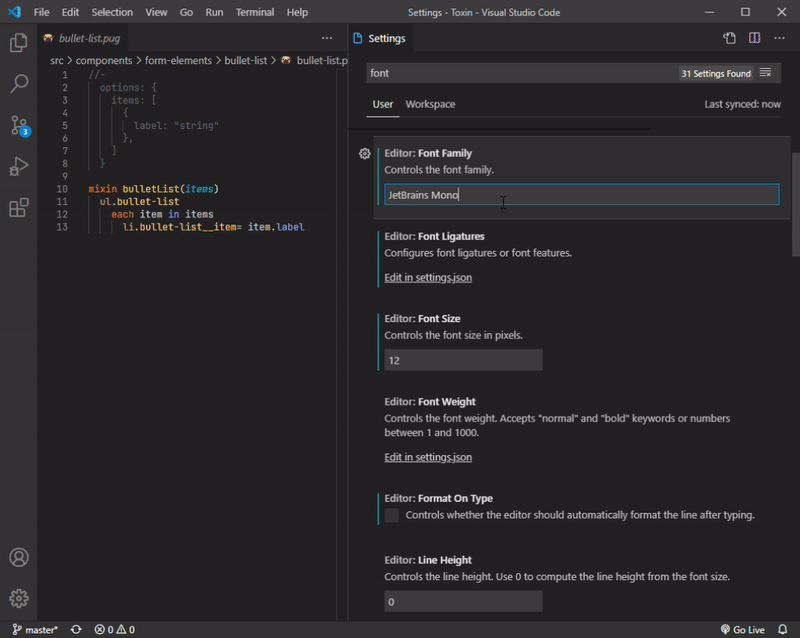Open the View menu
The width and height of the screenshot is (800, 638).
pos(156,12)
